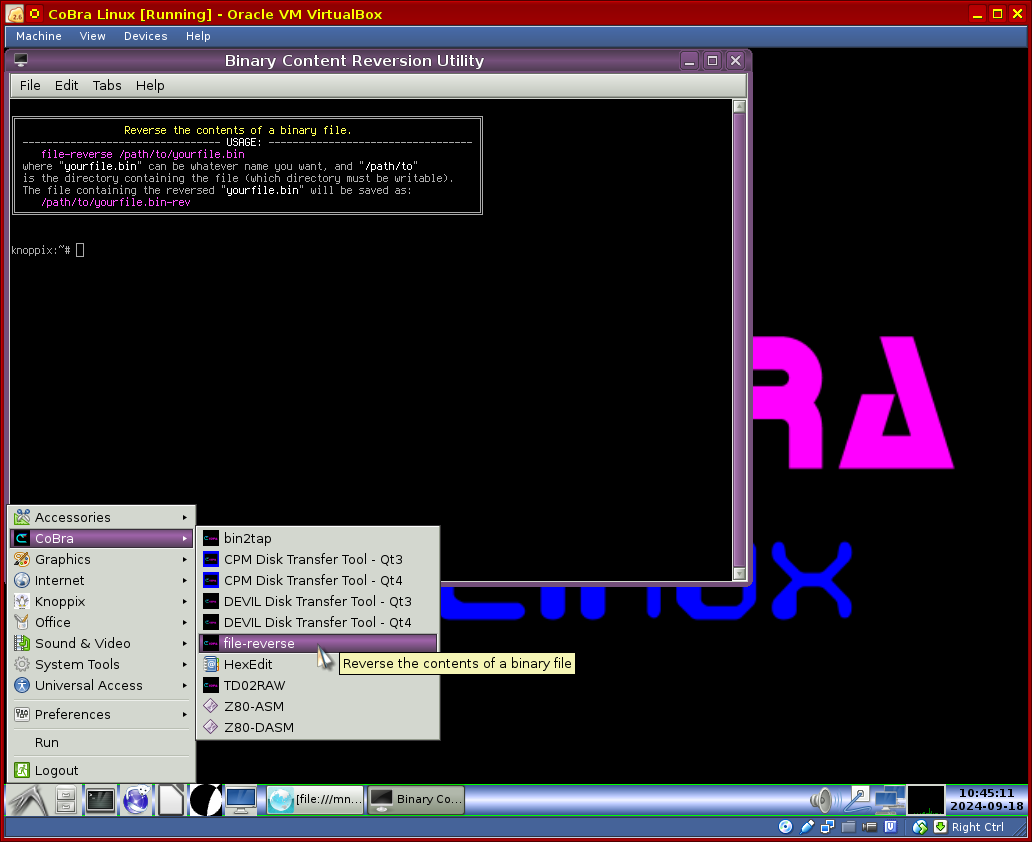Click the taskbar clock display
The height and width of the screenshot is (842, 1032).
985,799
